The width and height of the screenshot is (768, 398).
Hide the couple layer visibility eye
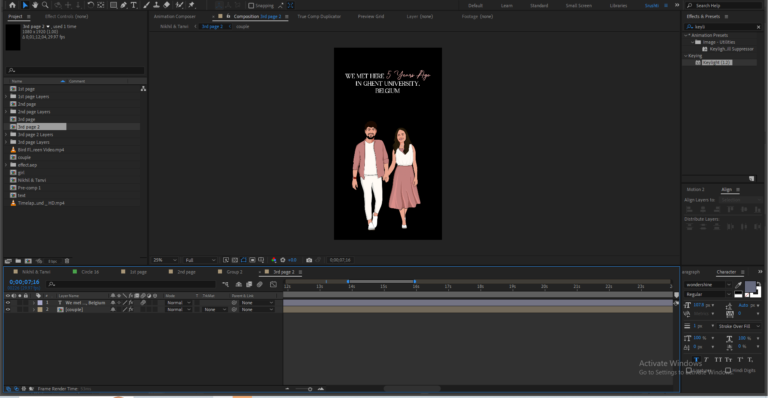[8, 309]
